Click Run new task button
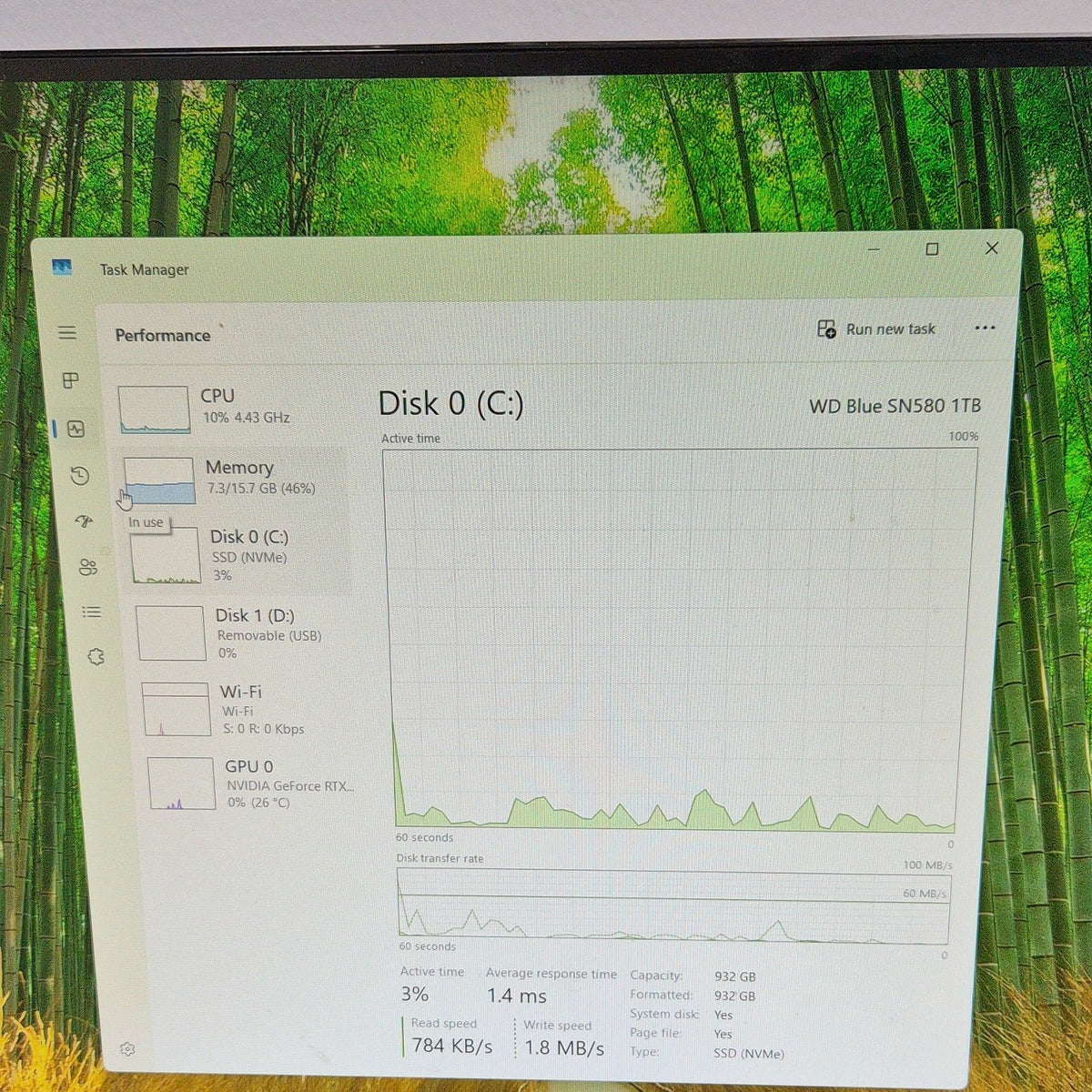The width and height of the screenshot is (1092, 1092). 876,329
